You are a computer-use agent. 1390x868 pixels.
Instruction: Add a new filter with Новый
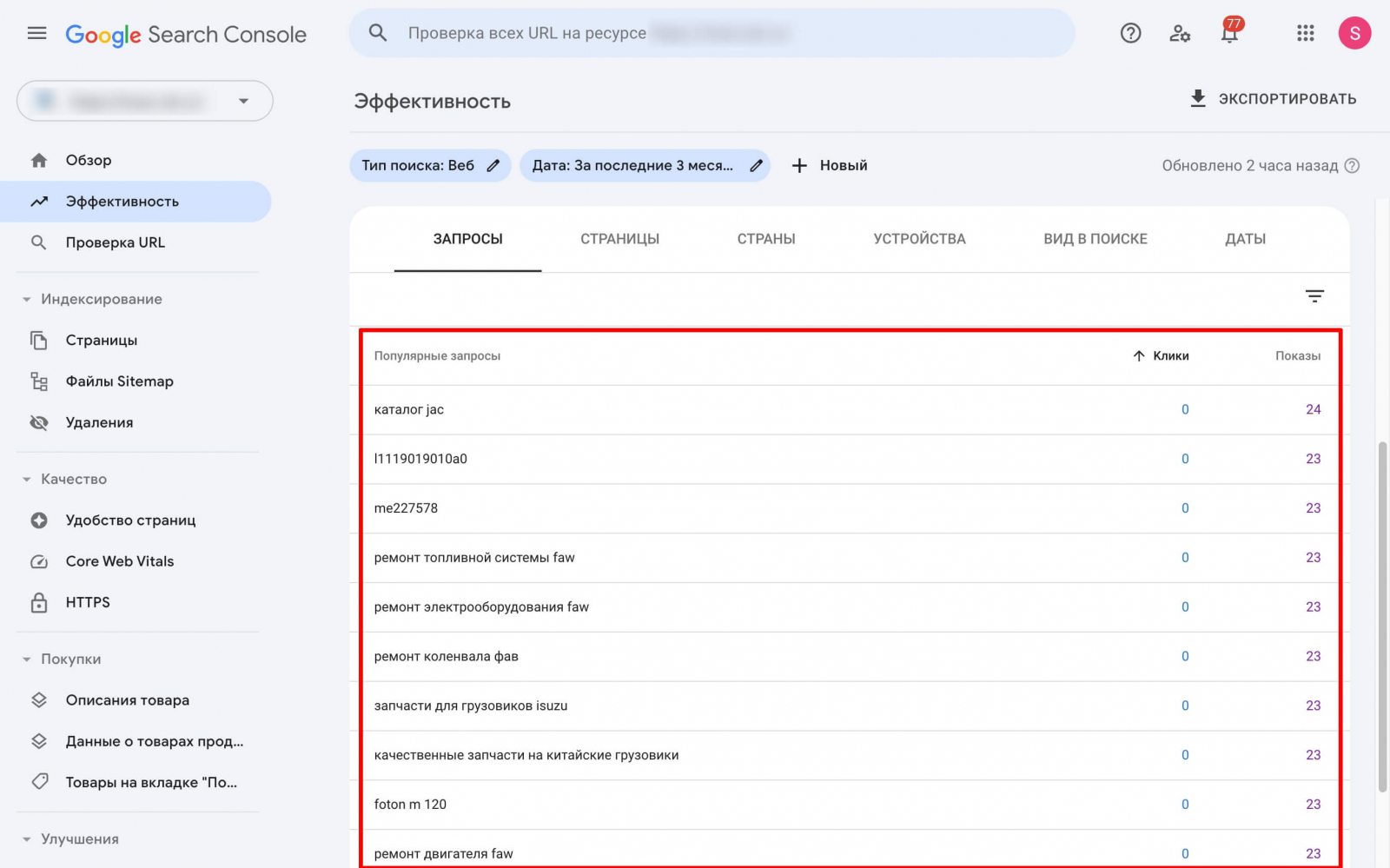(830, 166)
